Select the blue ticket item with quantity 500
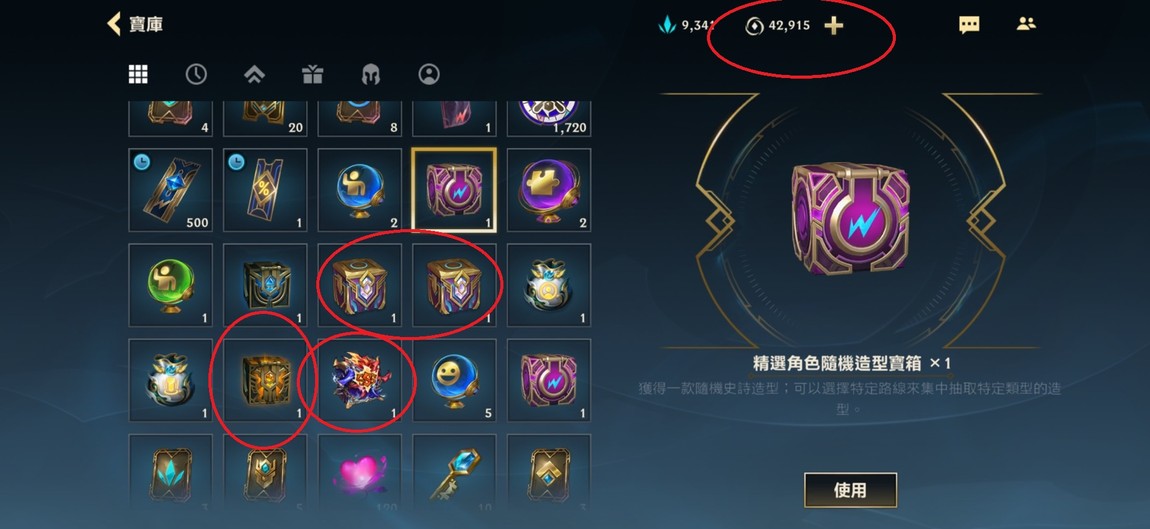Image resolution: width=1150 pixels, height=529 pixels. [170, 190]
